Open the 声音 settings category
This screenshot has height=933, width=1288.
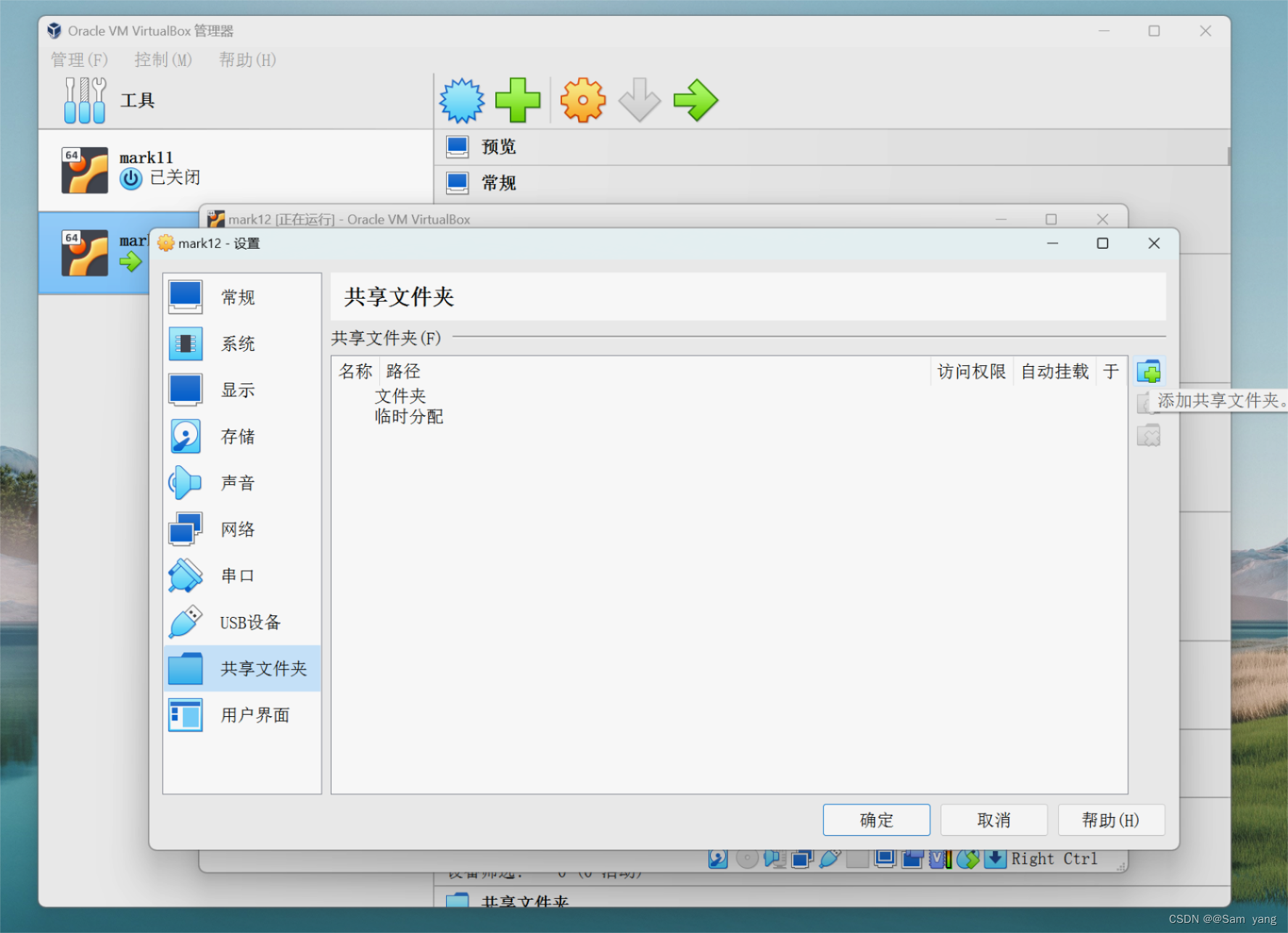241,483
